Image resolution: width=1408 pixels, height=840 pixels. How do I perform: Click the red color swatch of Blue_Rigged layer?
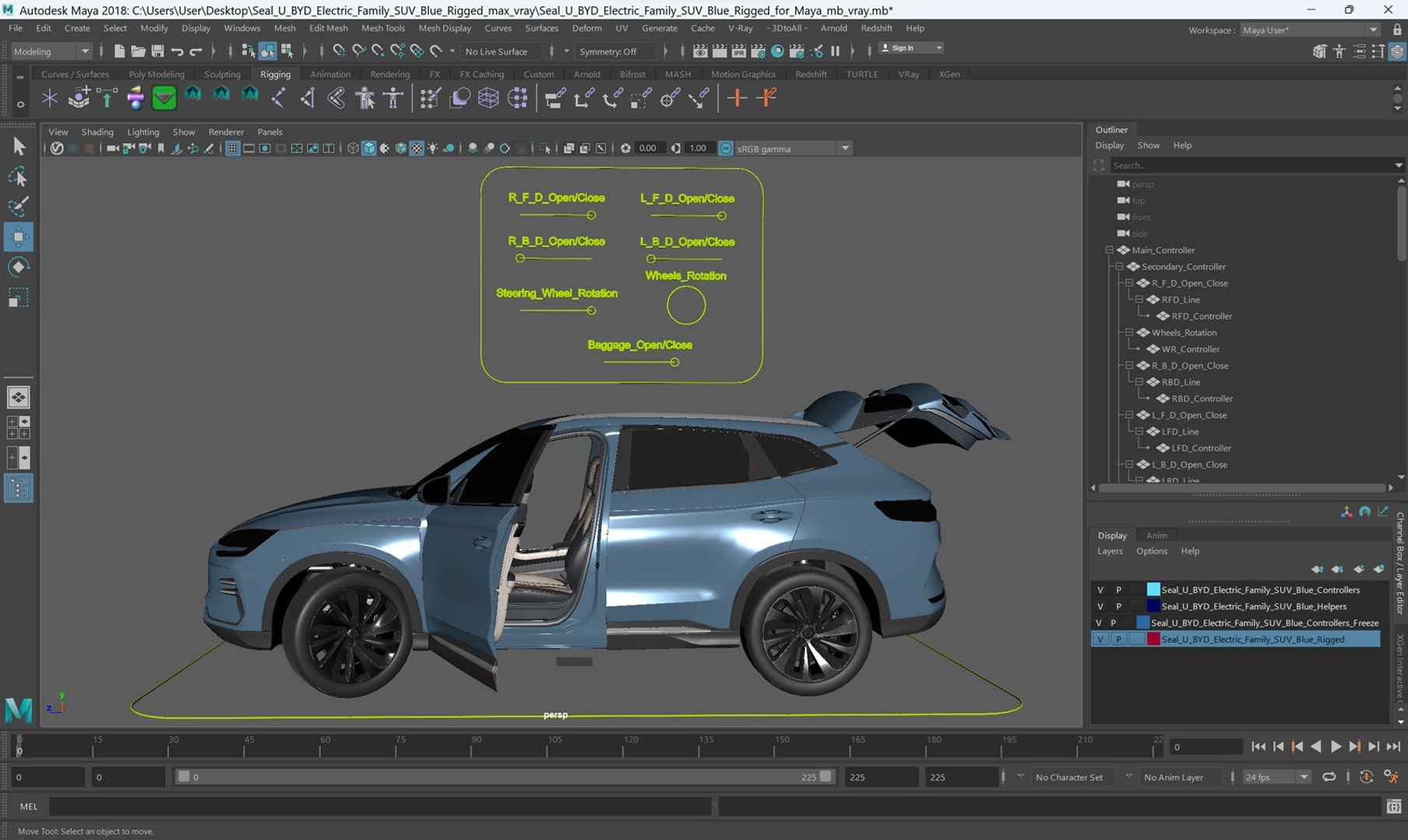pyautogui.click(x=1153, y=639)
